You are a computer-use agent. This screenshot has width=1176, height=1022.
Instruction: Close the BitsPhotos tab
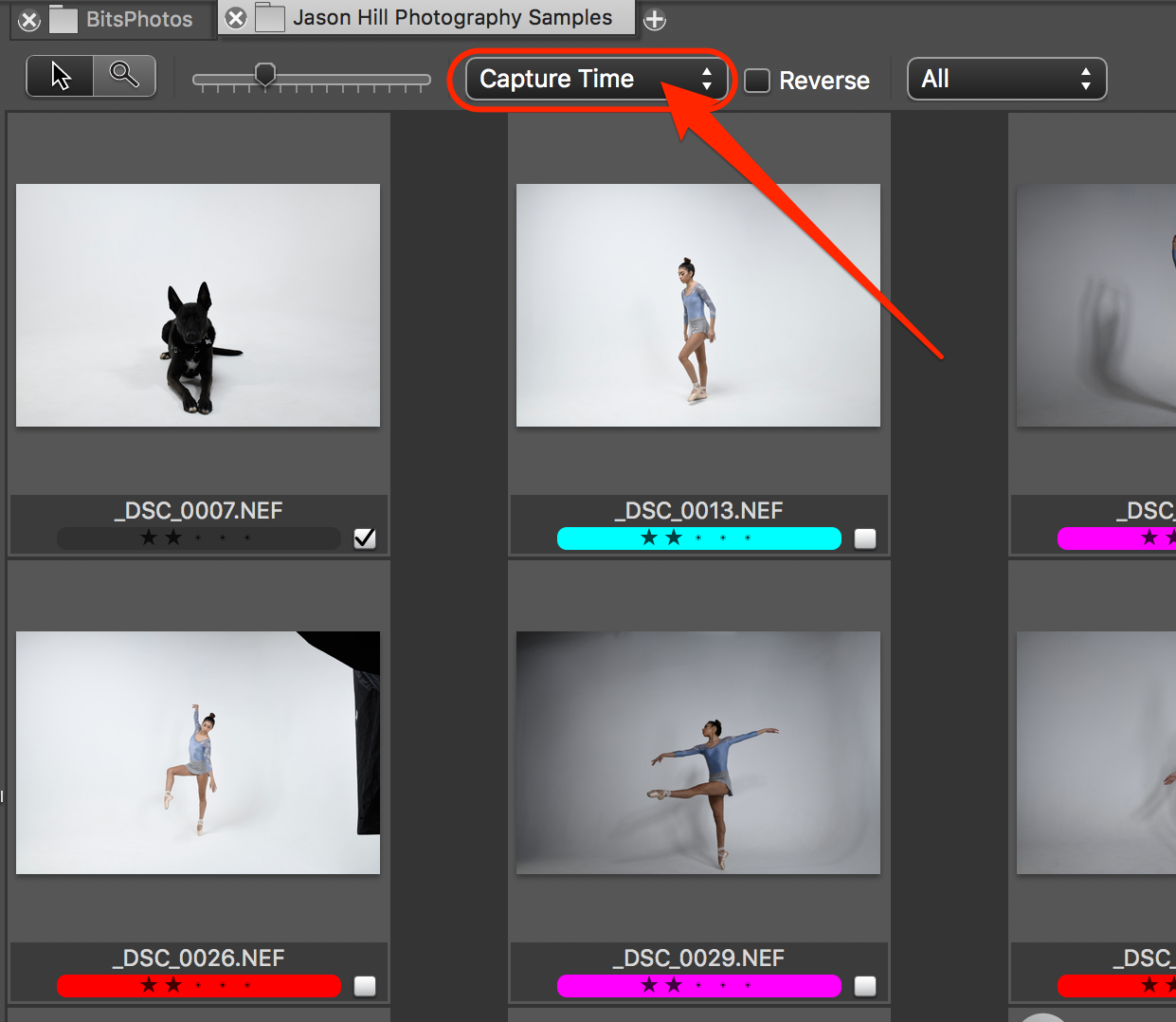point(29,20)
